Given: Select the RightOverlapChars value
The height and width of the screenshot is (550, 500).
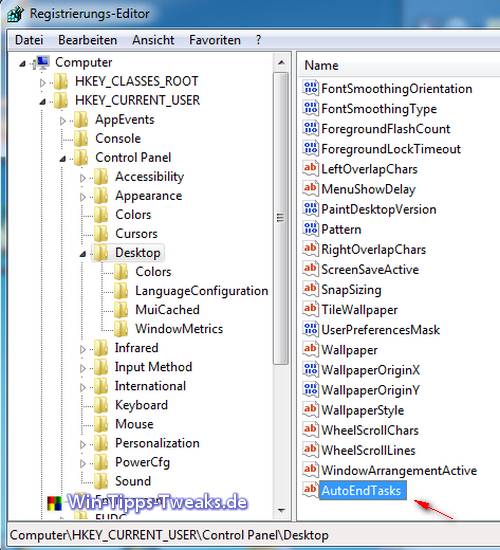Looking at the screenshot, I should point(373,249).
